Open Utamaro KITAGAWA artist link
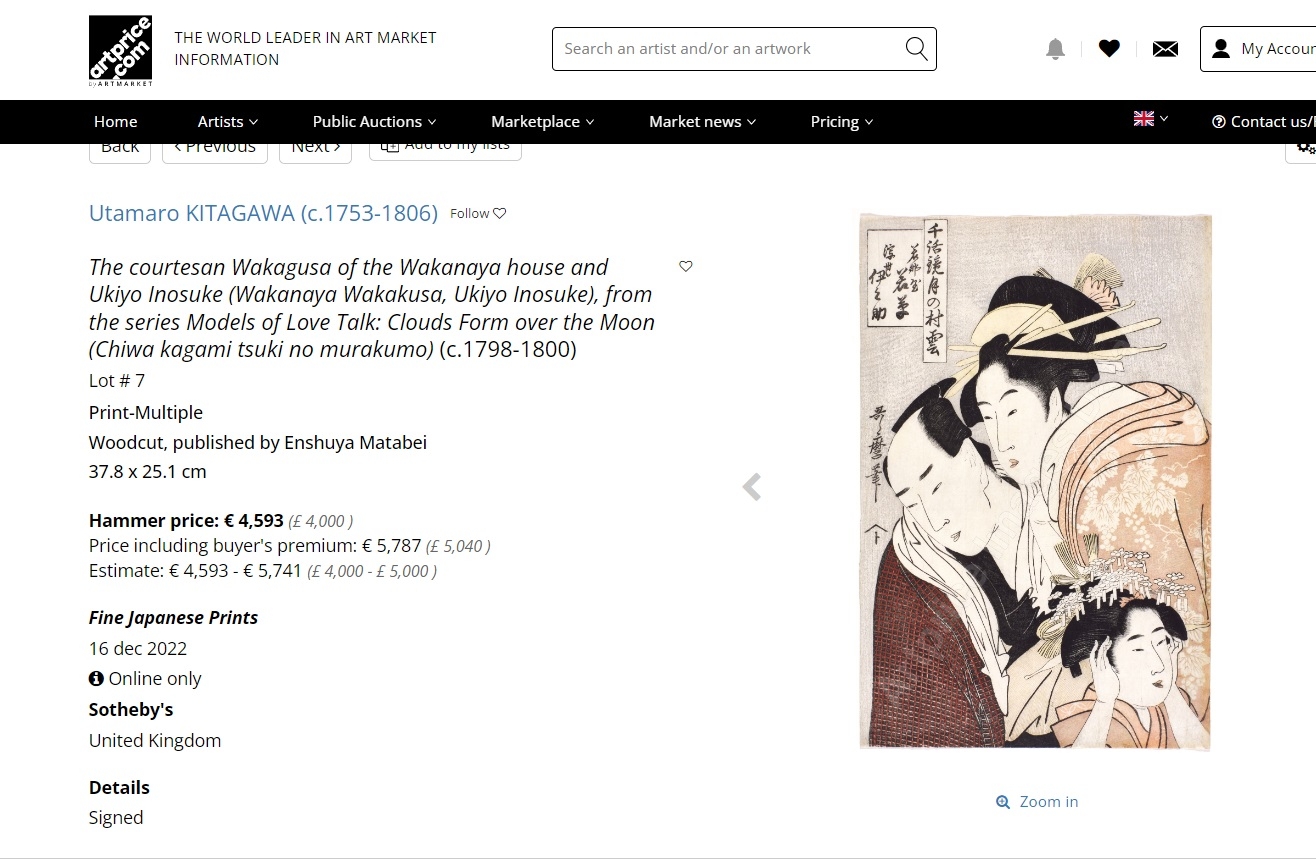1316x859 pixels. click(x=263, y=213)
